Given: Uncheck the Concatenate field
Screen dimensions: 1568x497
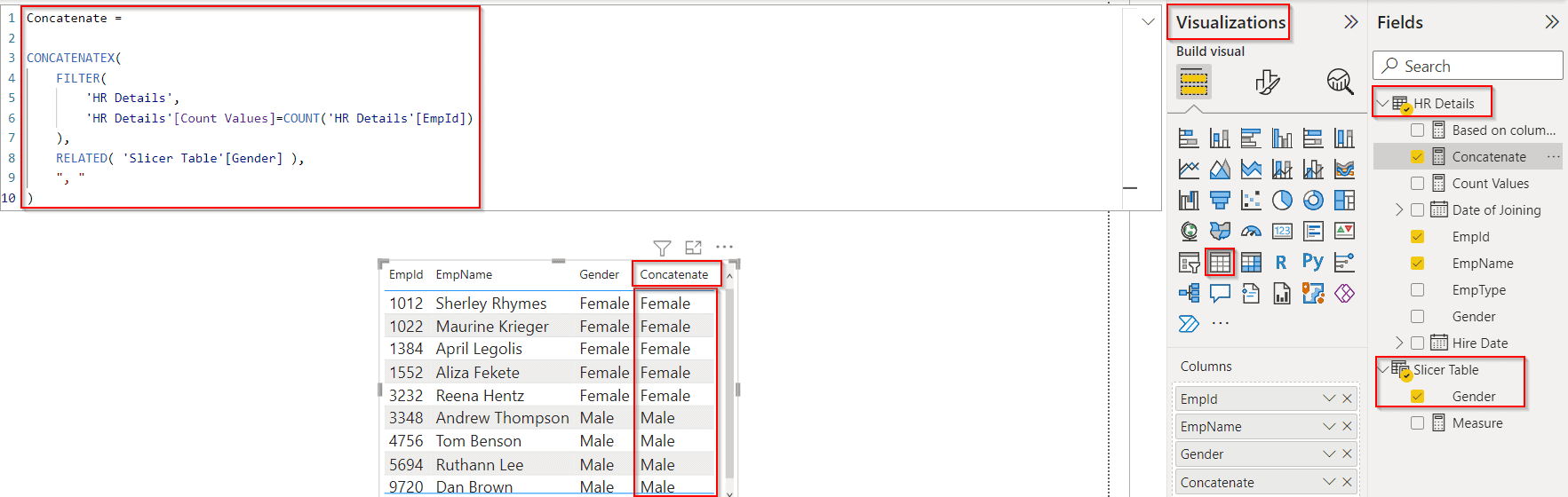Looking at the screenshot, I should (1417, 156).
